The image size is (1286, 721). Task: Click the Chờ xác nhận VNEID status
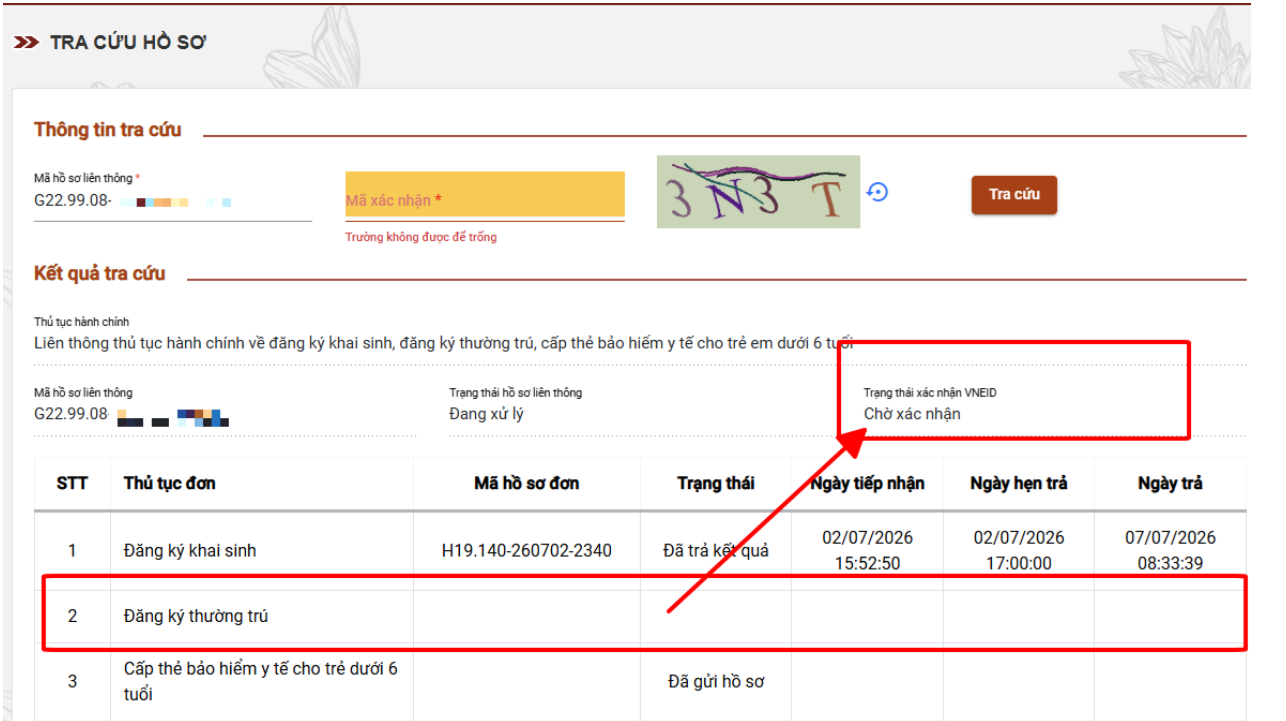912,414
